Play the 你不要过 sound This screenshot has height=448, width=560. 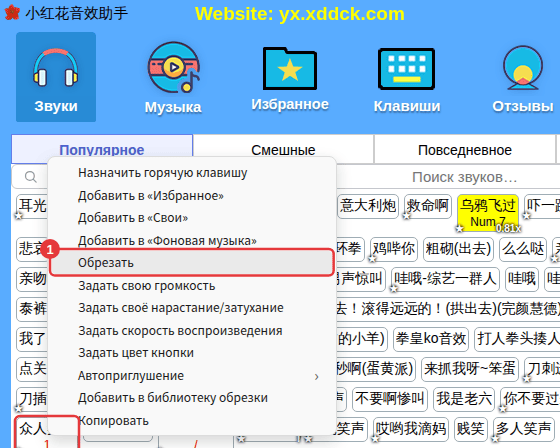[530, 399]
